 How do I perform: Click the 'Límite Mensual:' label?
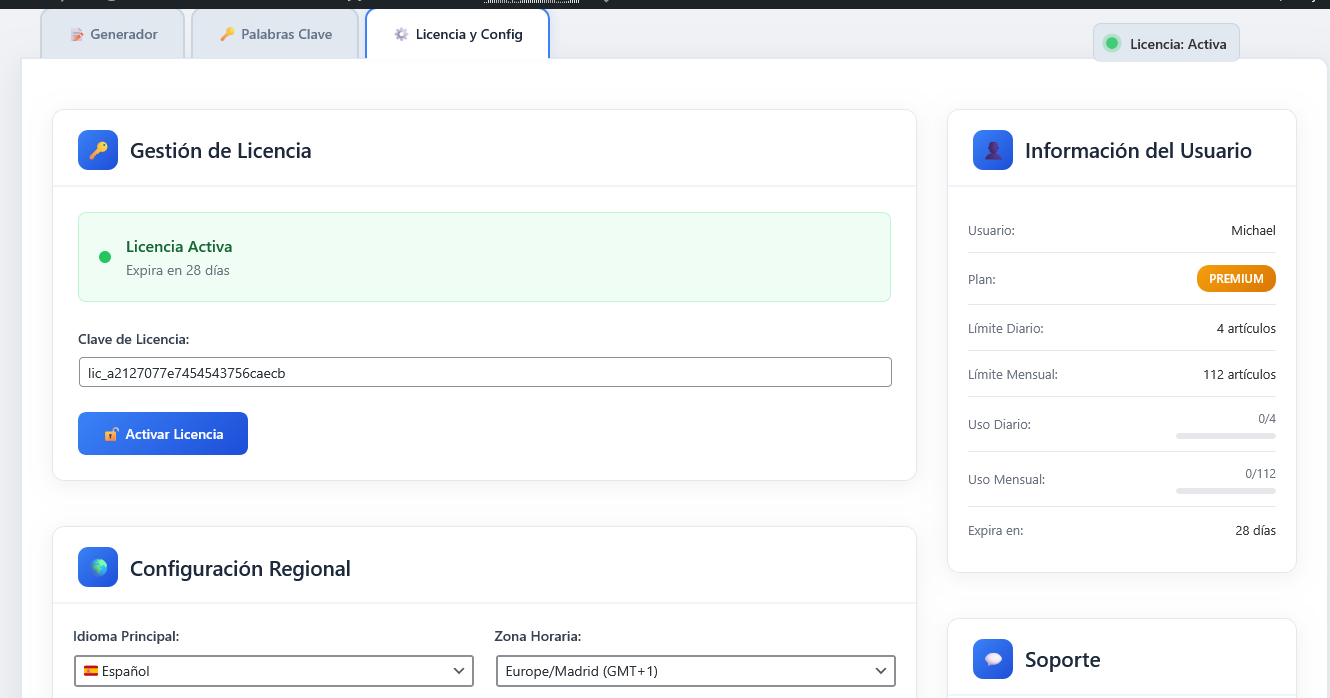point(1013,374)
